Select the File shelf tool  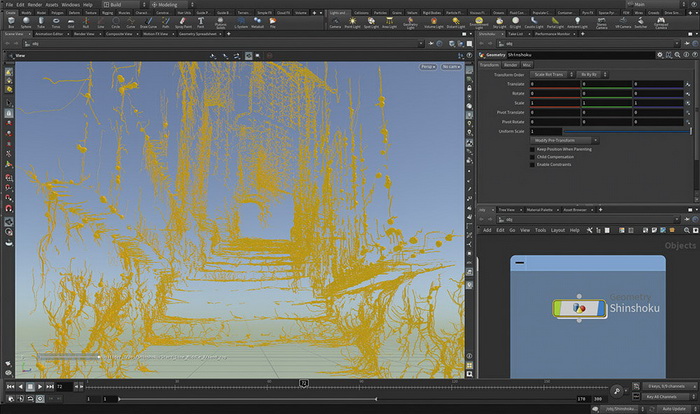click(x=272, y=22)
